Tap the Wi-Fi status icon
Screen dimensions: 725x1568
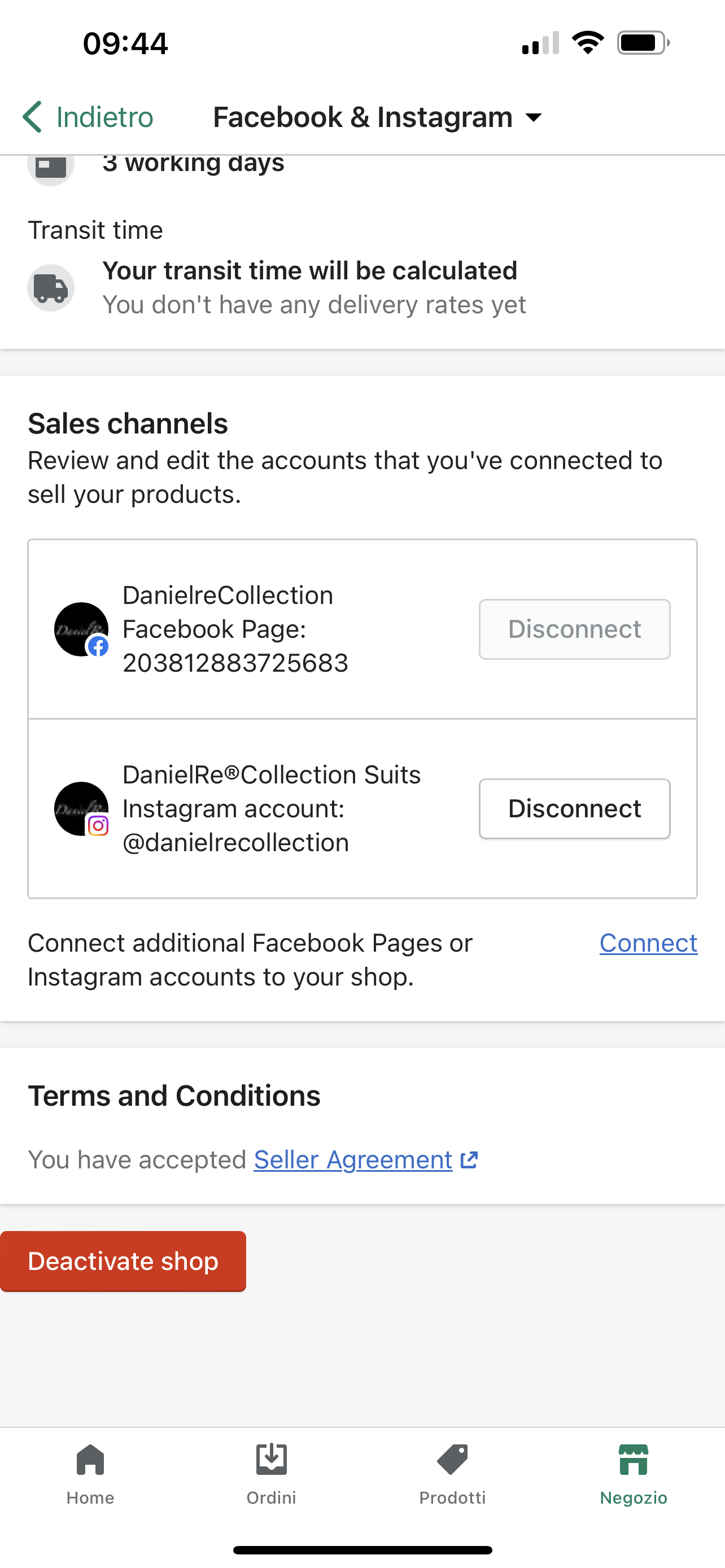pos(587,42)
